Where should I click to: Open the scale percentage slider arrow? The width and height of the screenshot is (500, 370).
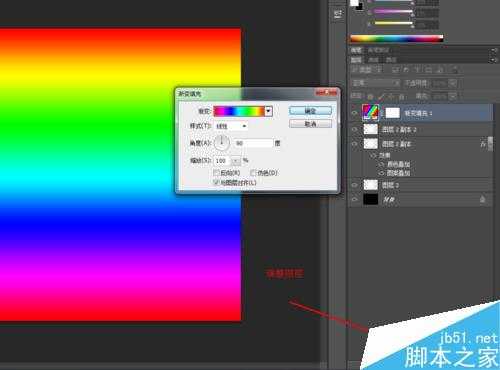pos(236,161)
